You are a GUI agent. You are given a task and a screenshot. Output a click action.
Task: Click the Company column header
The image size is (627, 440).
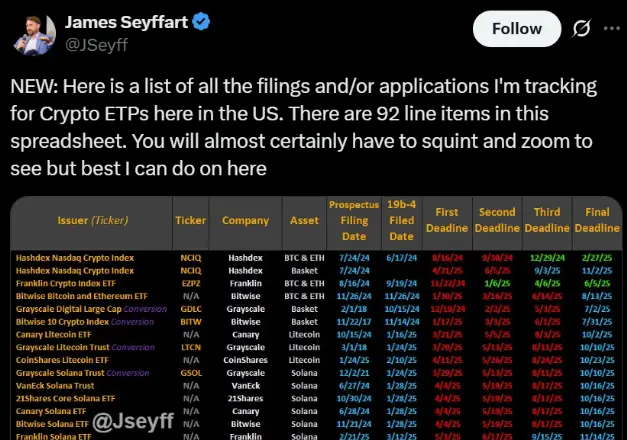point(246,220)
